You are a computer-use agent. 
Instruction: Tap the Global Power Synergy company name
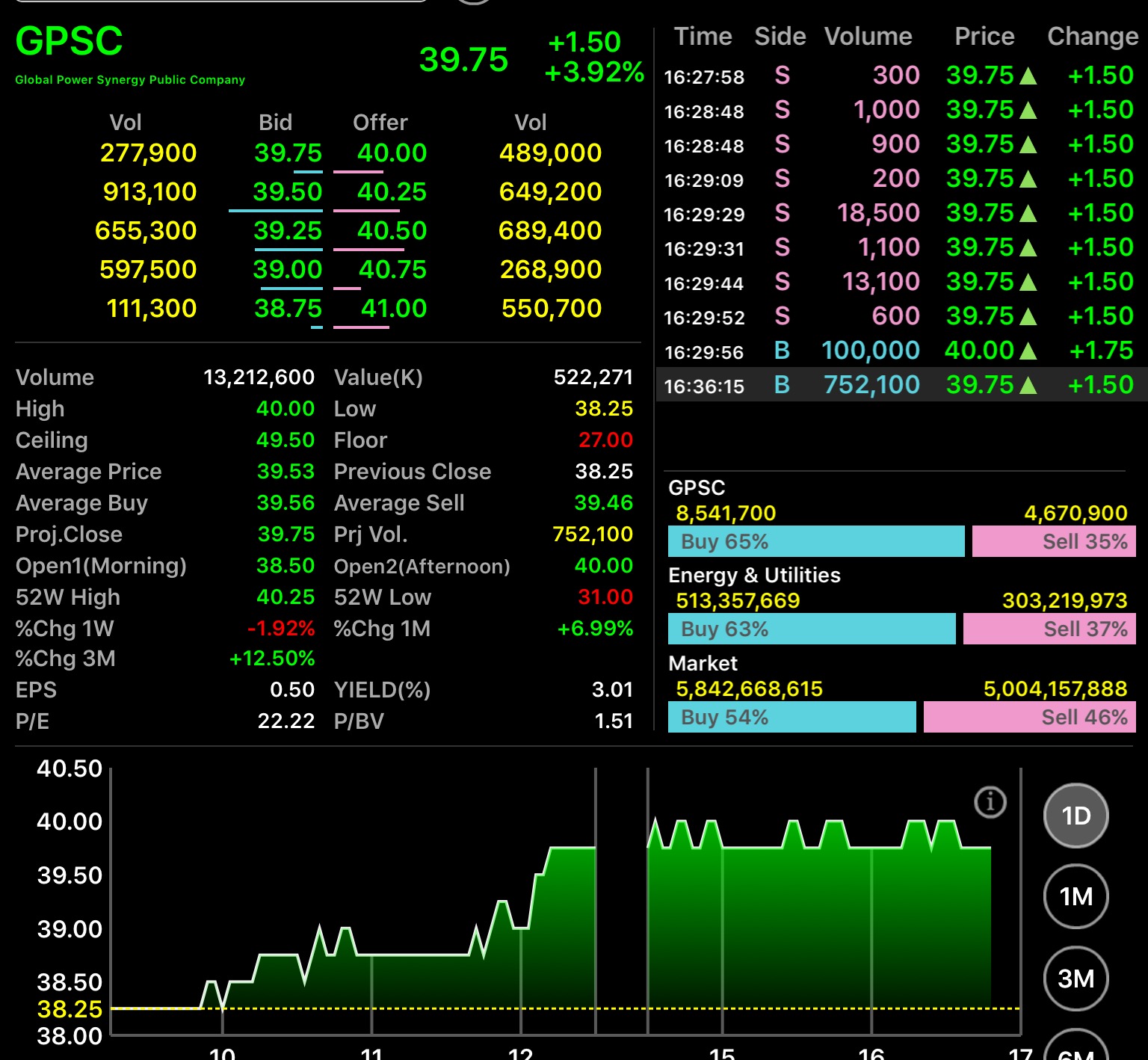pos(130,80)
